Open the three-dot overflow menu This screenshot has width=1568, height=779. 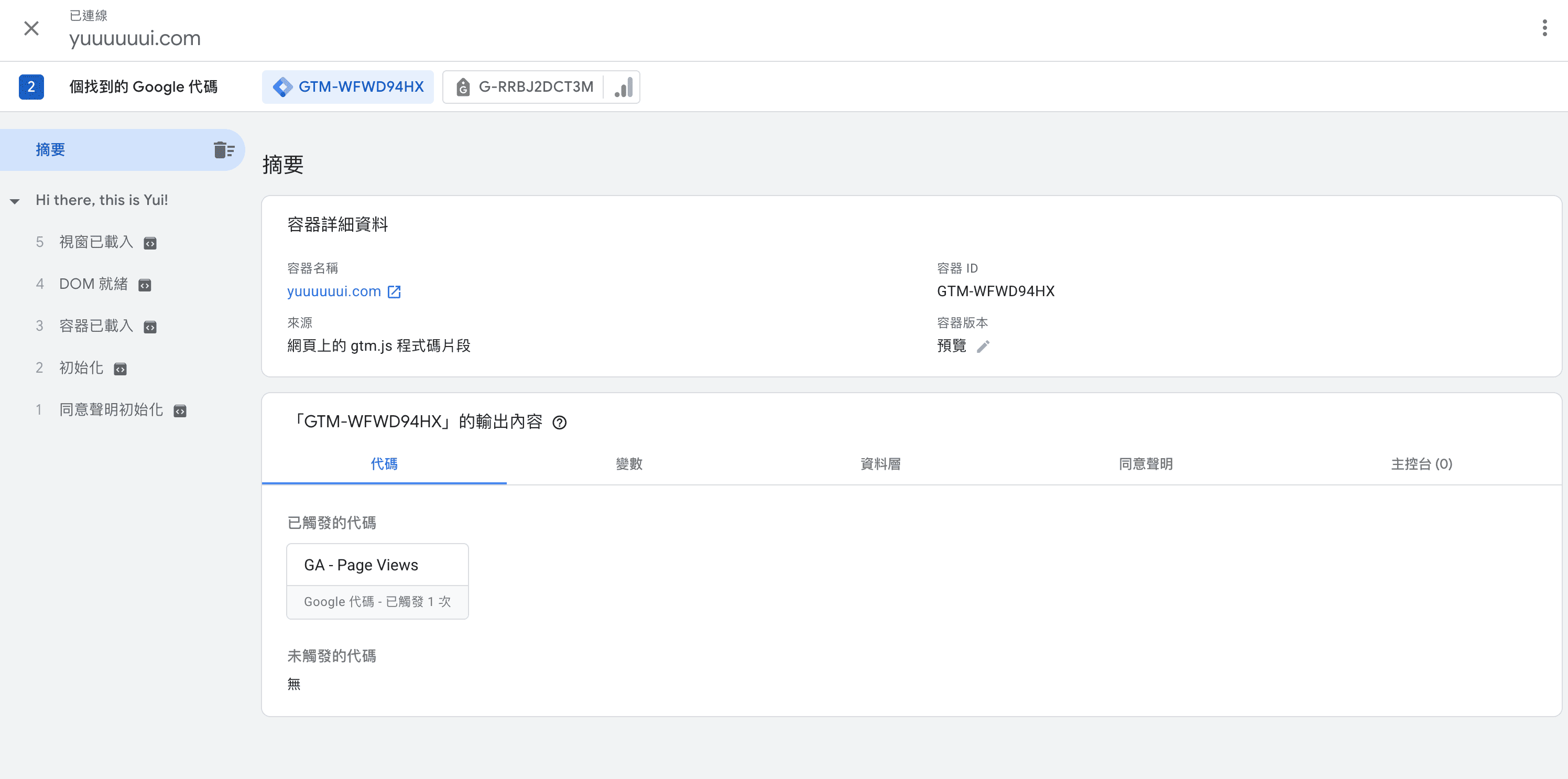point(1544,28)
